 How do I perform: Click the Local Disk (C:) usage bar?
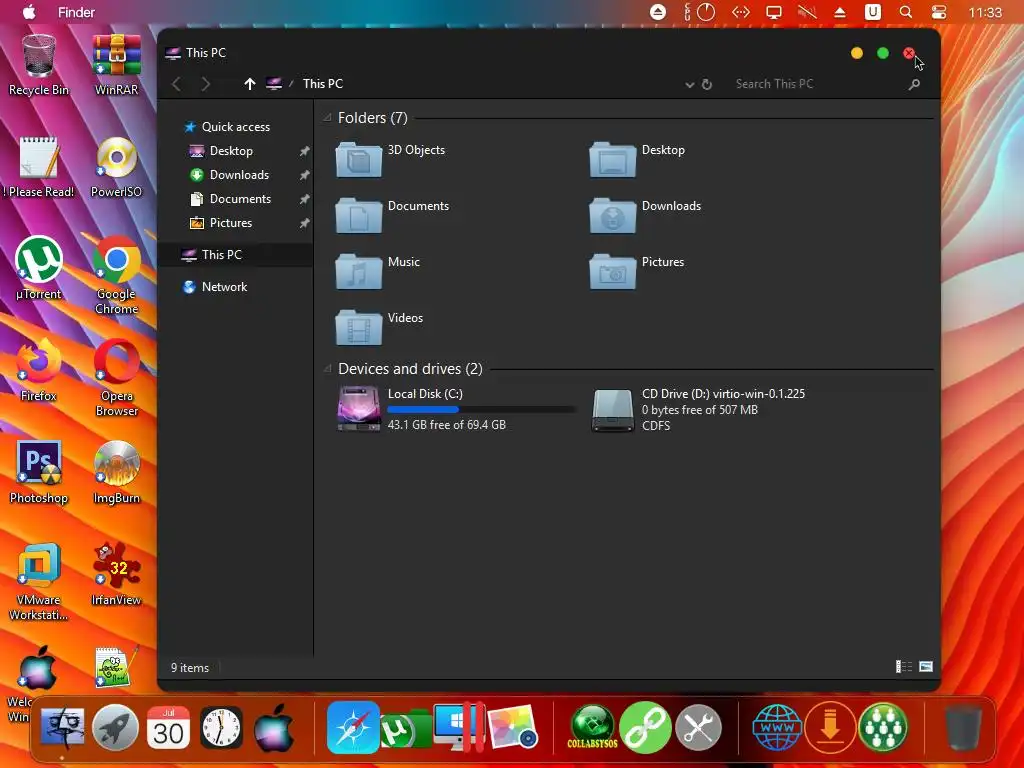[481, 409]
